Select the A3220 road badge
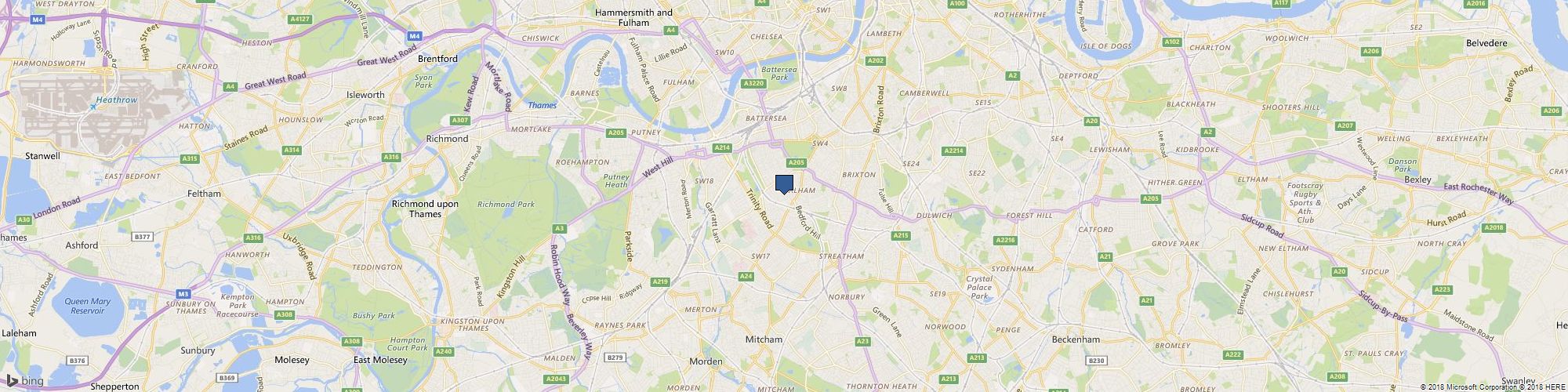This screenshot has width=1568, height=392. (753, 83)
